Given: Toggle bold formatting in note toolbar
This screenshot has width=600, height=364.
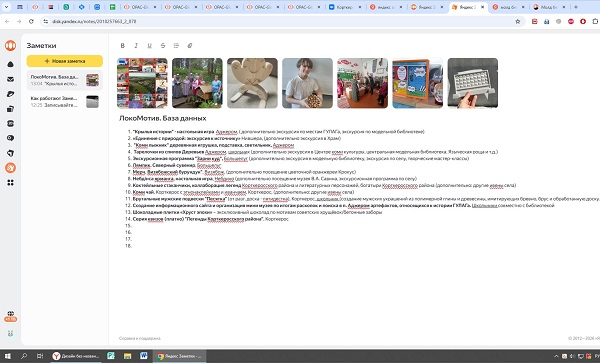Looking at the screenshot, I should (x=122, y=46).
